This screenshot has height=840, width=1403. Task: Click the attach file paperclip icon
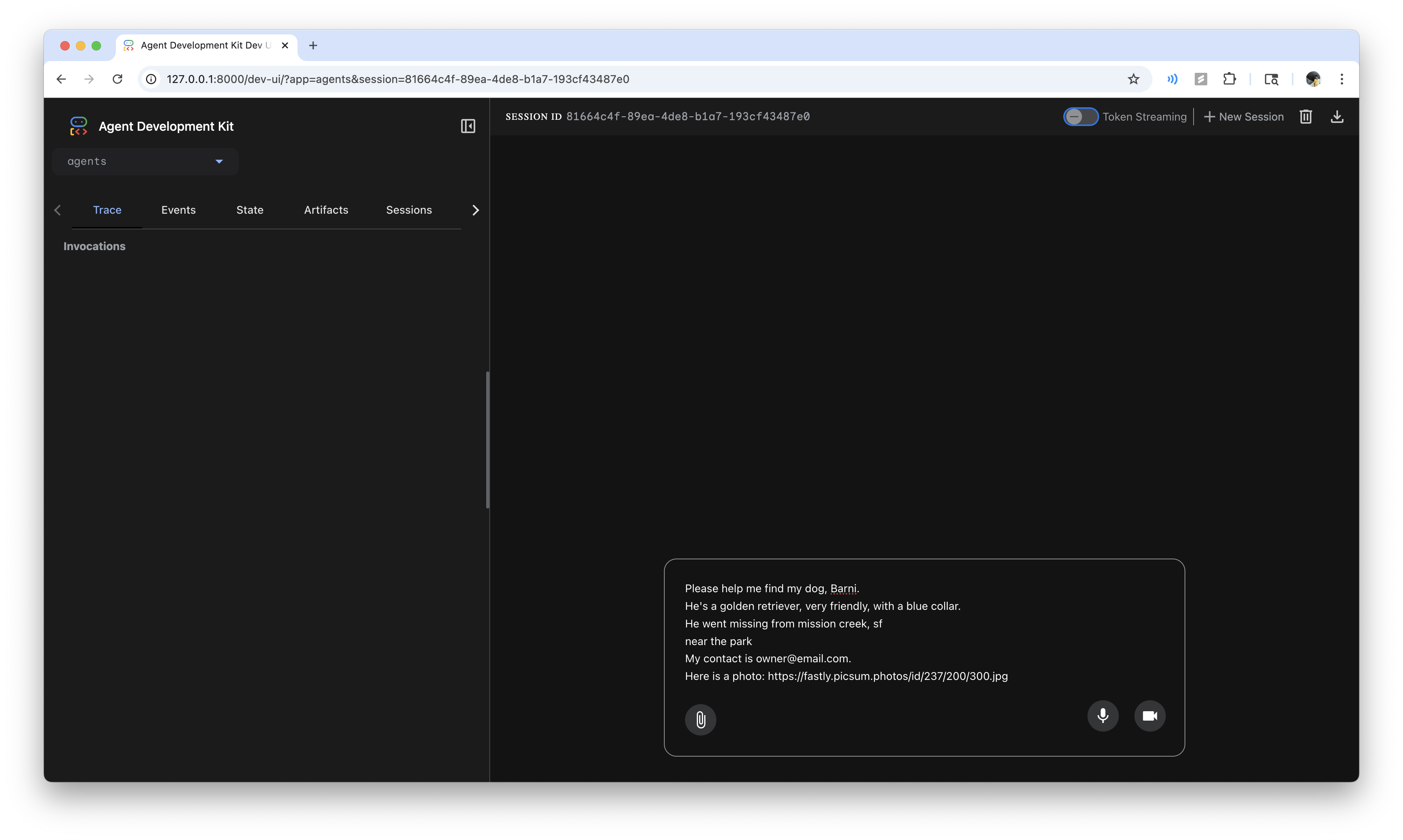click(x=700, y=719)
